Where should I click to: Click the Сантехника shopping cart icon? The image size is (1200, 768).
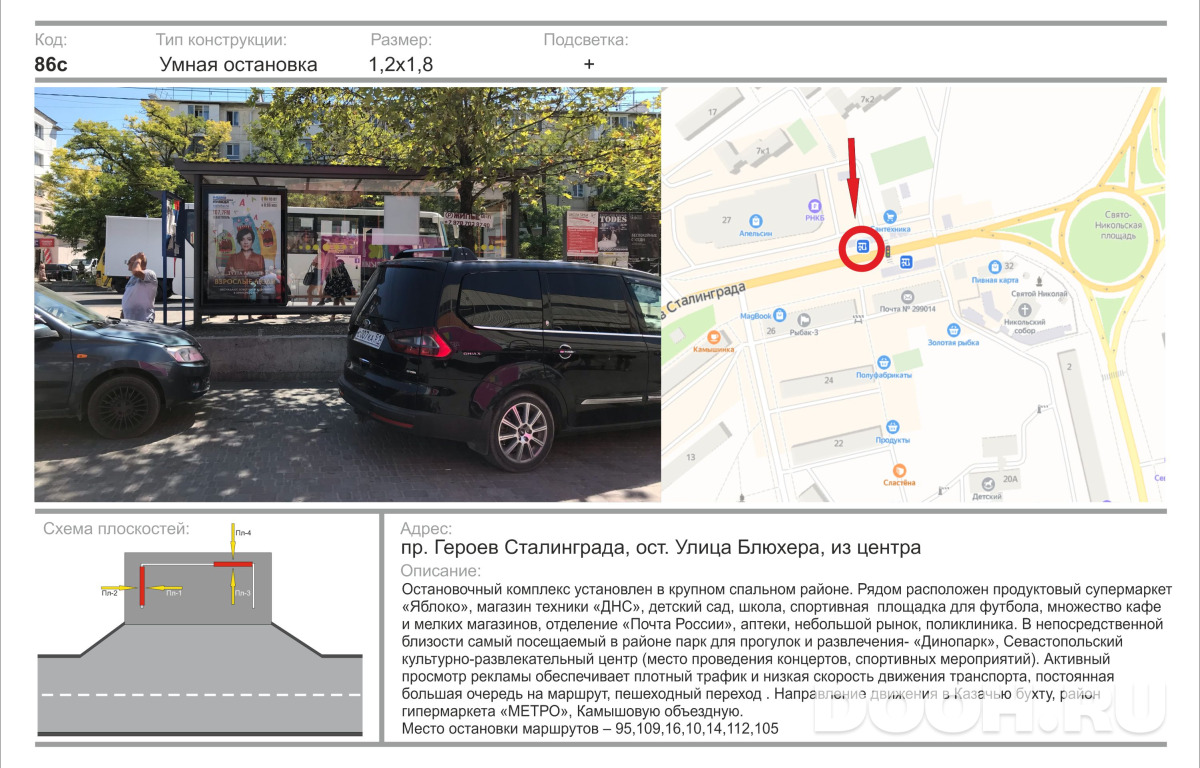[890, 216]
